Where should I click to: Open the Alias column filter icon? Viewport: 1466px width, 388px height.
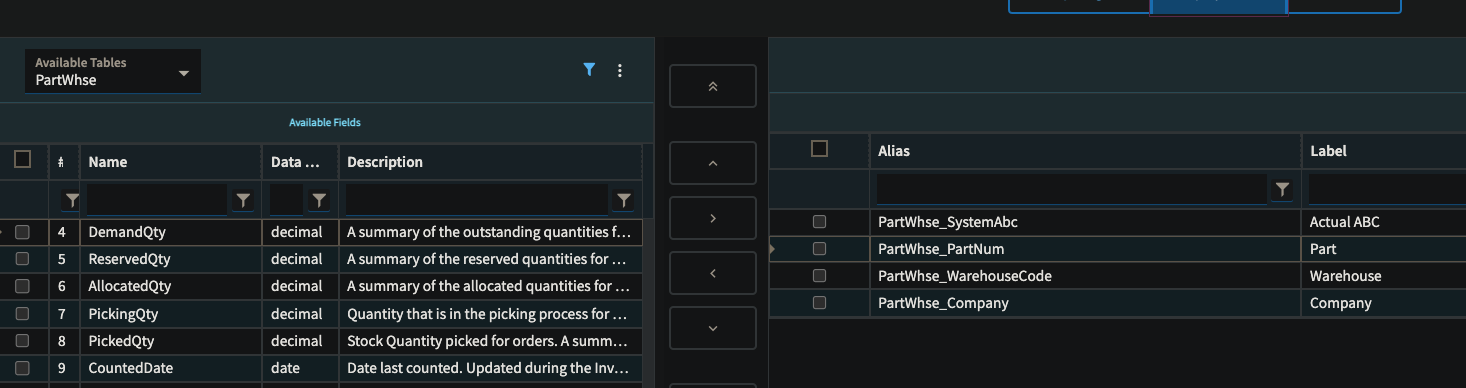coord(1282,189)
